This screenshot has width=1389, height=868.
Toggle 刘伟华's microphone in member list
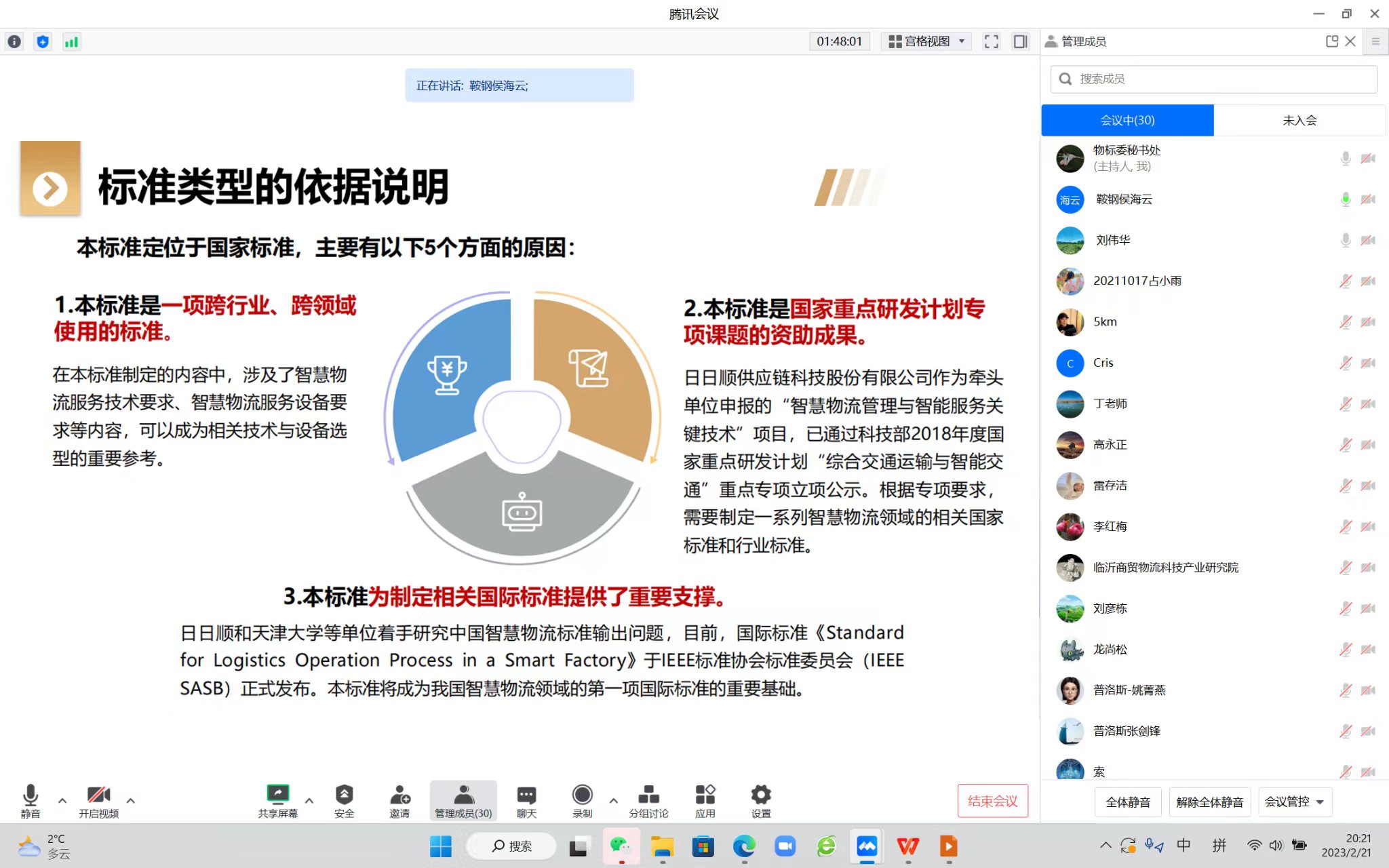click(x=1346, y=240)
